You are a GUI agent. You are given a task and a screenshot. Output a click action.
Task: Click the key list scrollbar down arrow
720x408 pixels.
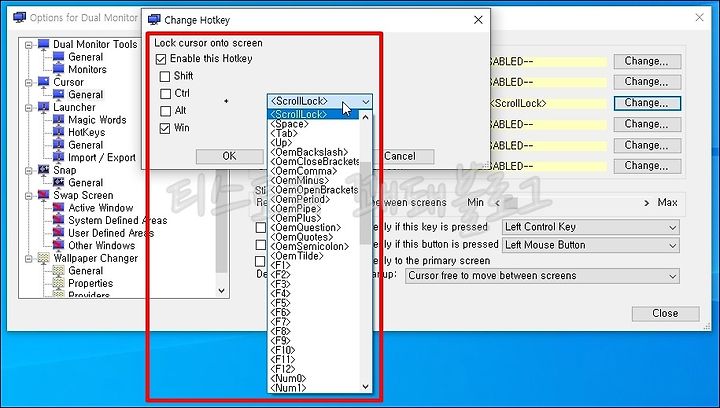point(366,386)
